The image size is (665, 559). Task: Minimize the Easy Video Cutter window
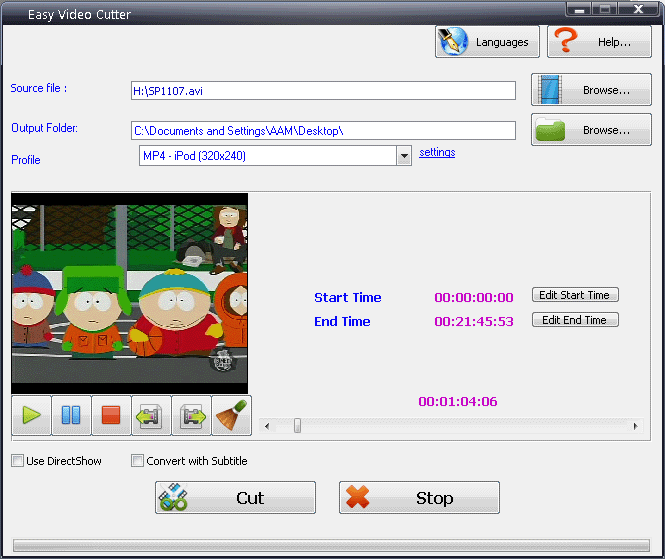pyautogui.click(x=579, y=9)
